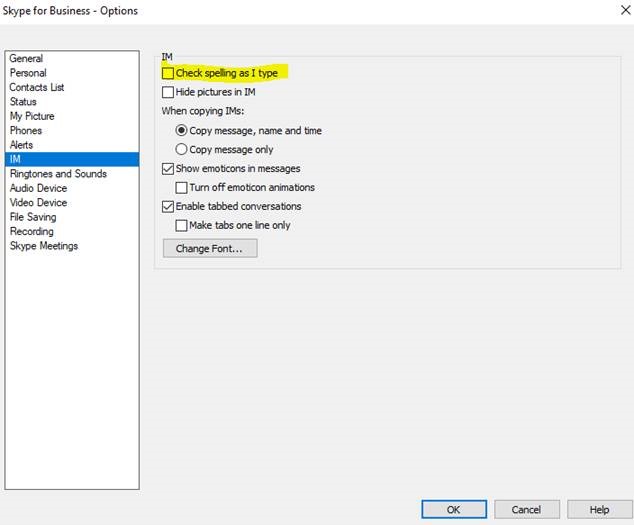The height and width of the screenshot is (525, 634).
Task: Select Phones in the category list
Action: (x=72, y=131)
